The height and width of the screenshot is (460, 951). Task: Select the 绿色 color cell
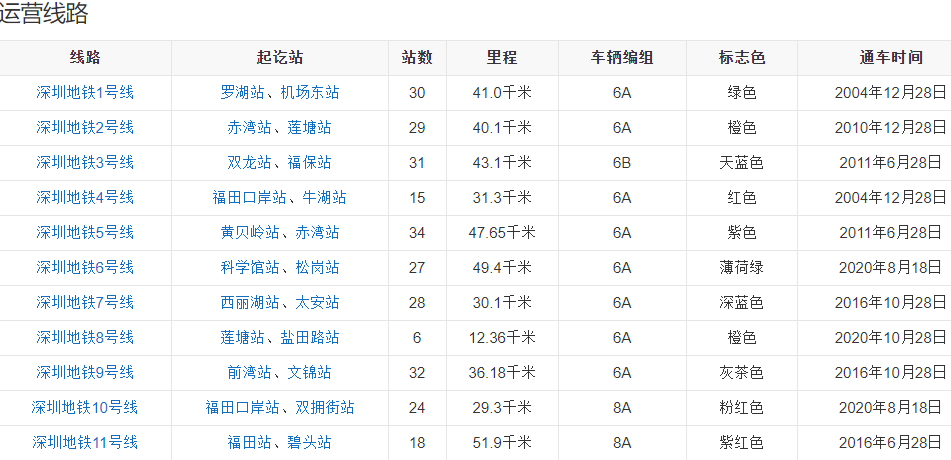(x=742, y=93)
